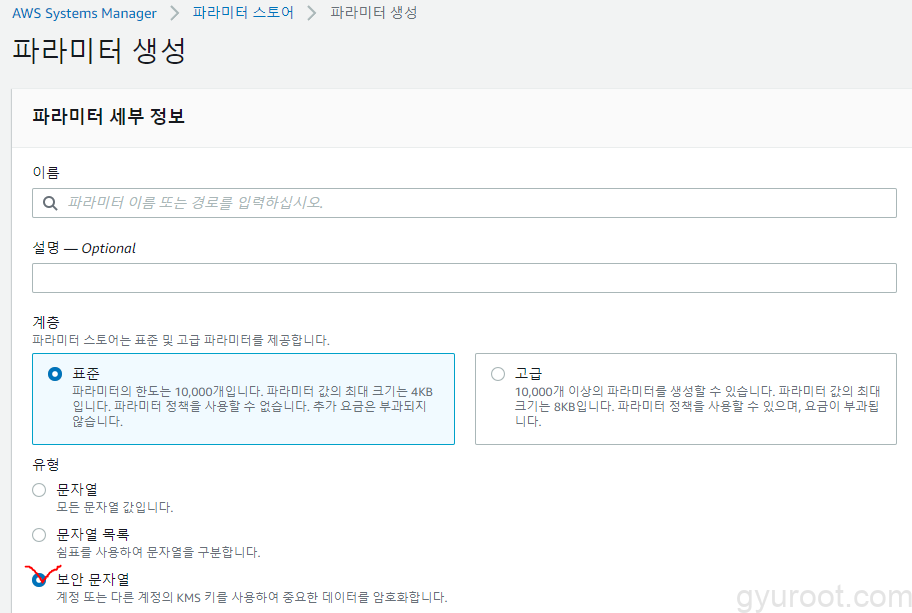This screenshot has height=613, width=912.
Task: Open the AWS Systems Manager breadcrumb link
Action: tap(84, 13)
